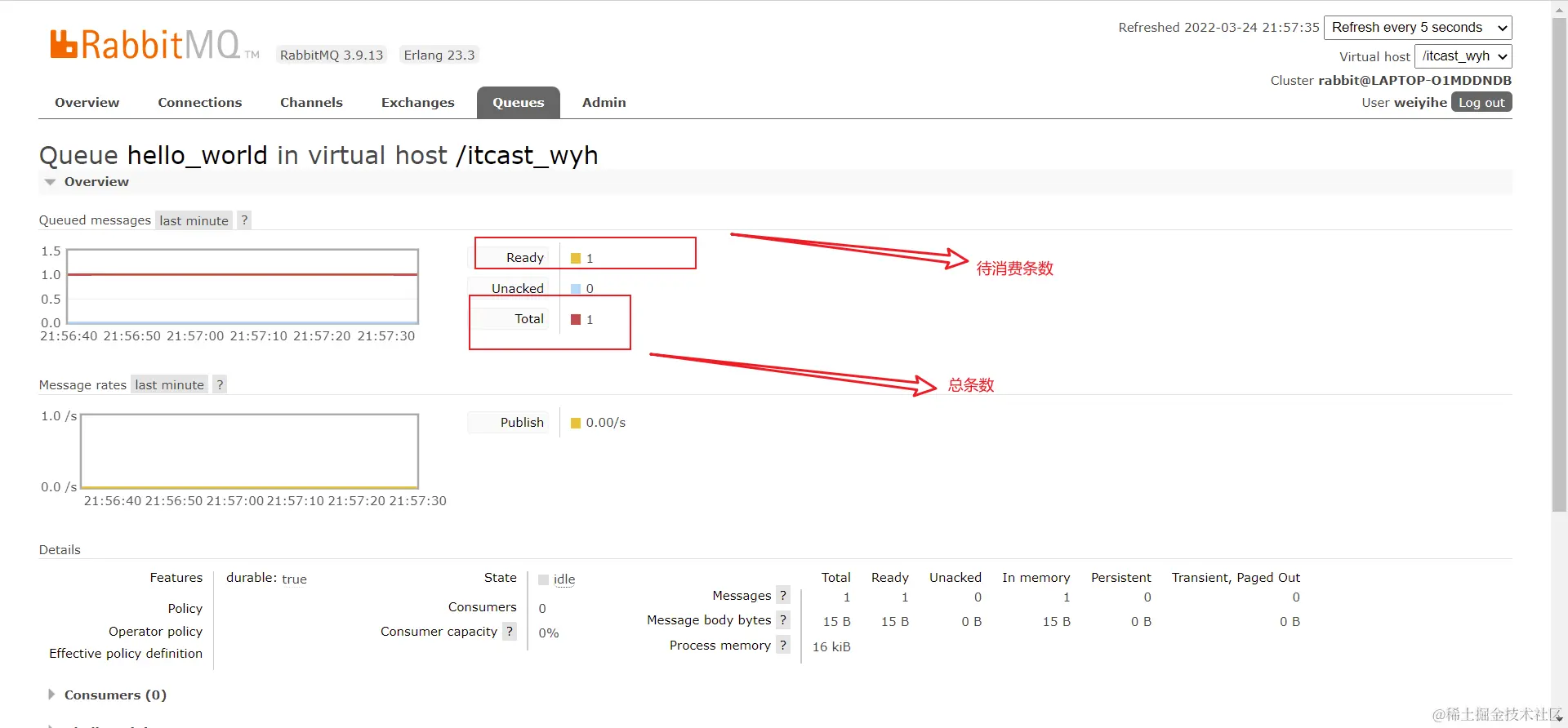Click the '16 kiB' process memory value

[x=831, y=647]
